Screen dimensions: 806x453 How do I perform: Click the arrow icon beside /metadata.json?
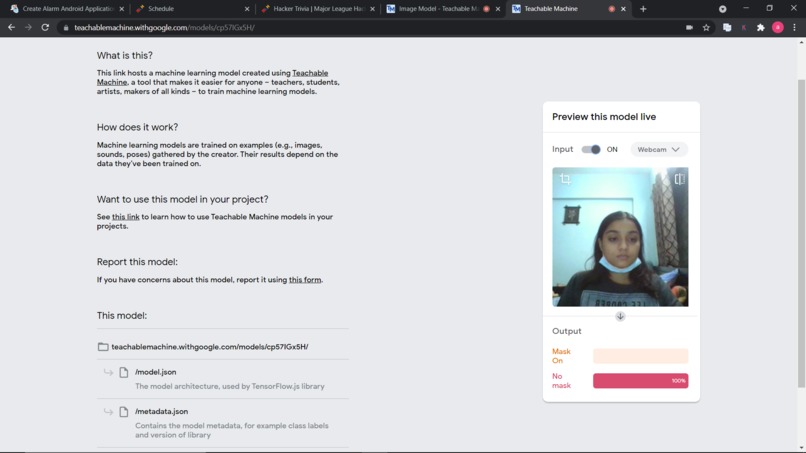coord(108,411)
